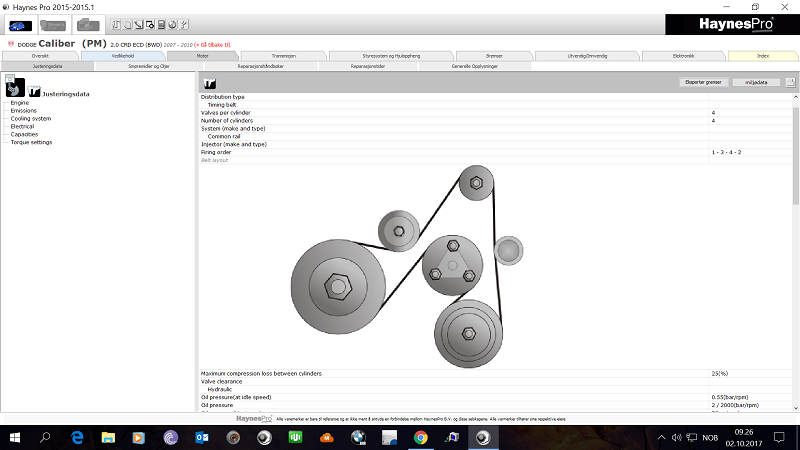The height and width of the screenshot is (450, 800).
Task: Open the Smøremidler og Oljer sub-tab
Action: (148, 66)
